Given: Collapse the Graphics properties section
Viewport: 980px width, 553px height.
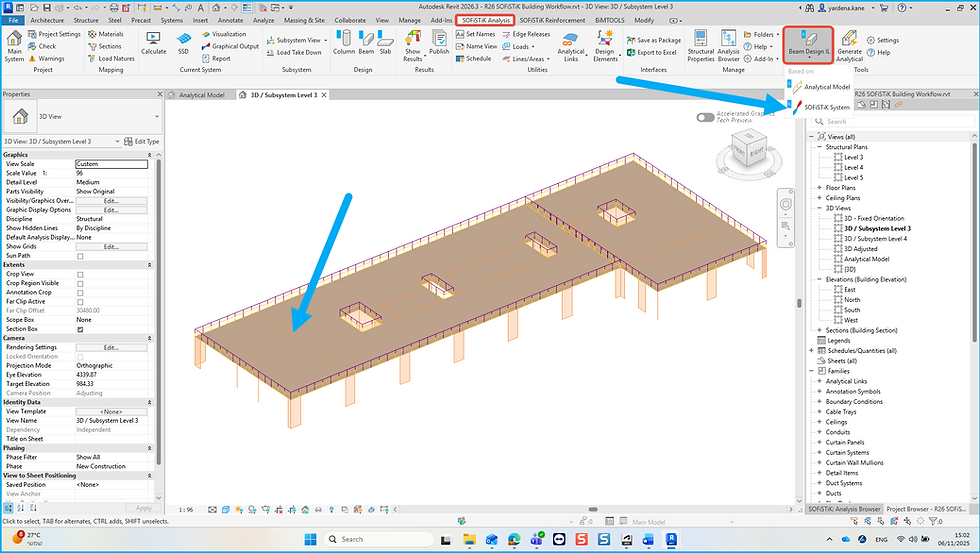Looking at the screenshot, I should point(149,154).
